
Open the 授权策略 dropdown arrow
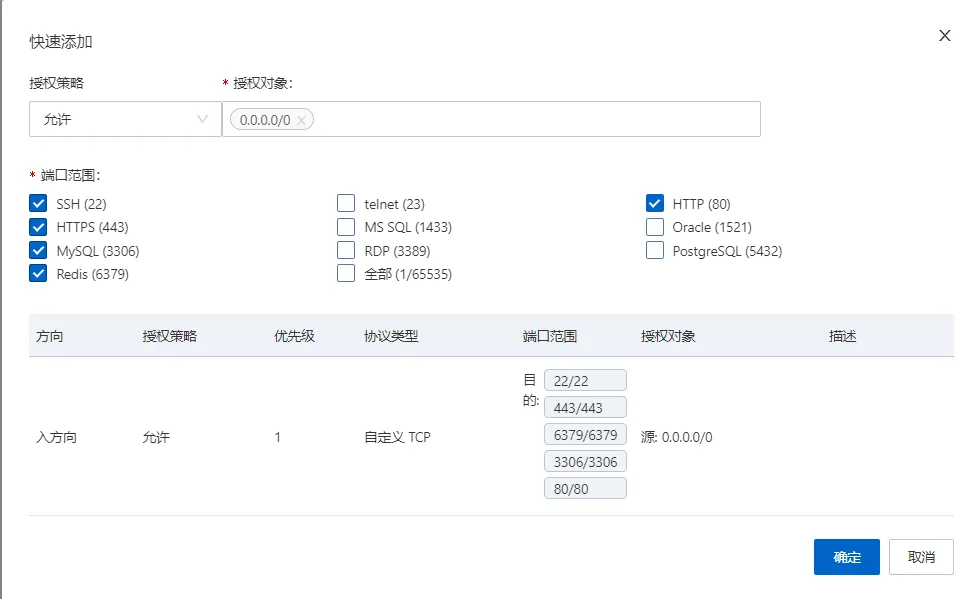click(203, 119)
